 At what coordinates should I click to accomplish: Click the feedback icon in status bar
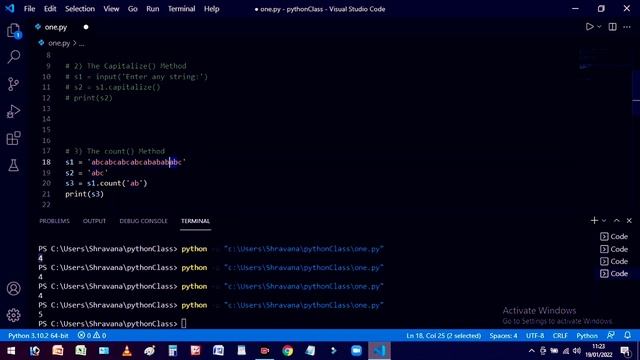(x=611, y=336)
